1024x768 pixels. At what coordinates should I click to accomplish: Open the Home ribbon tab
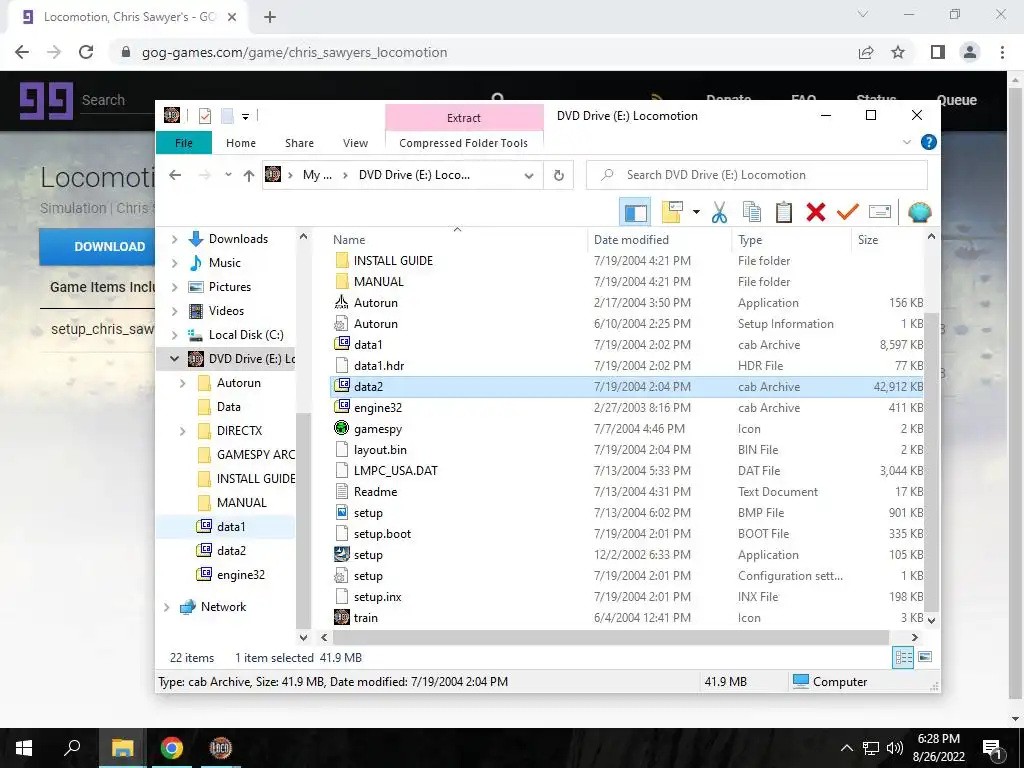[x=241, y=143]
